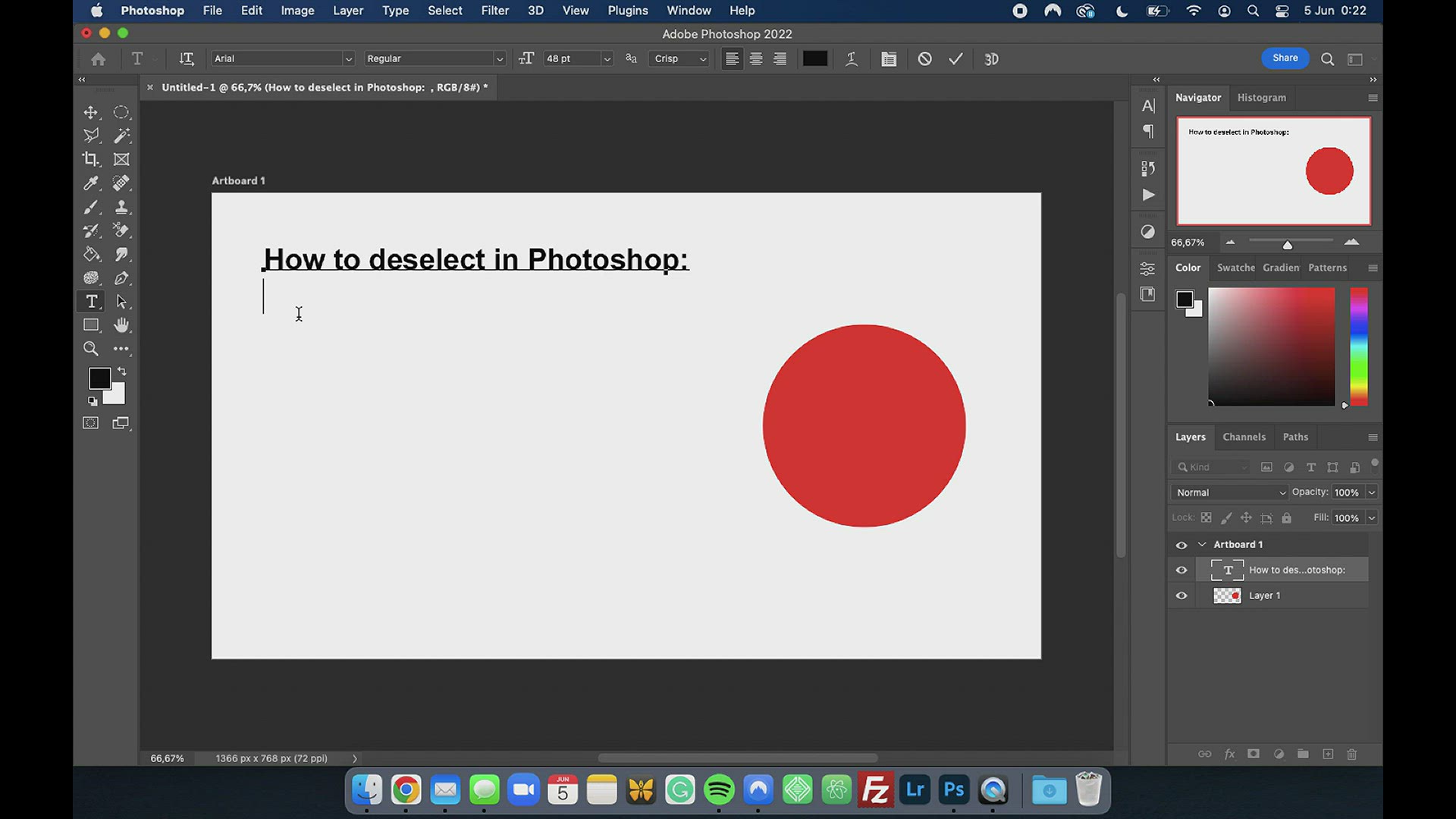This screenshot has height=819, width=1456.
Task: Open the Layer menu
Action: click(348, 11)
